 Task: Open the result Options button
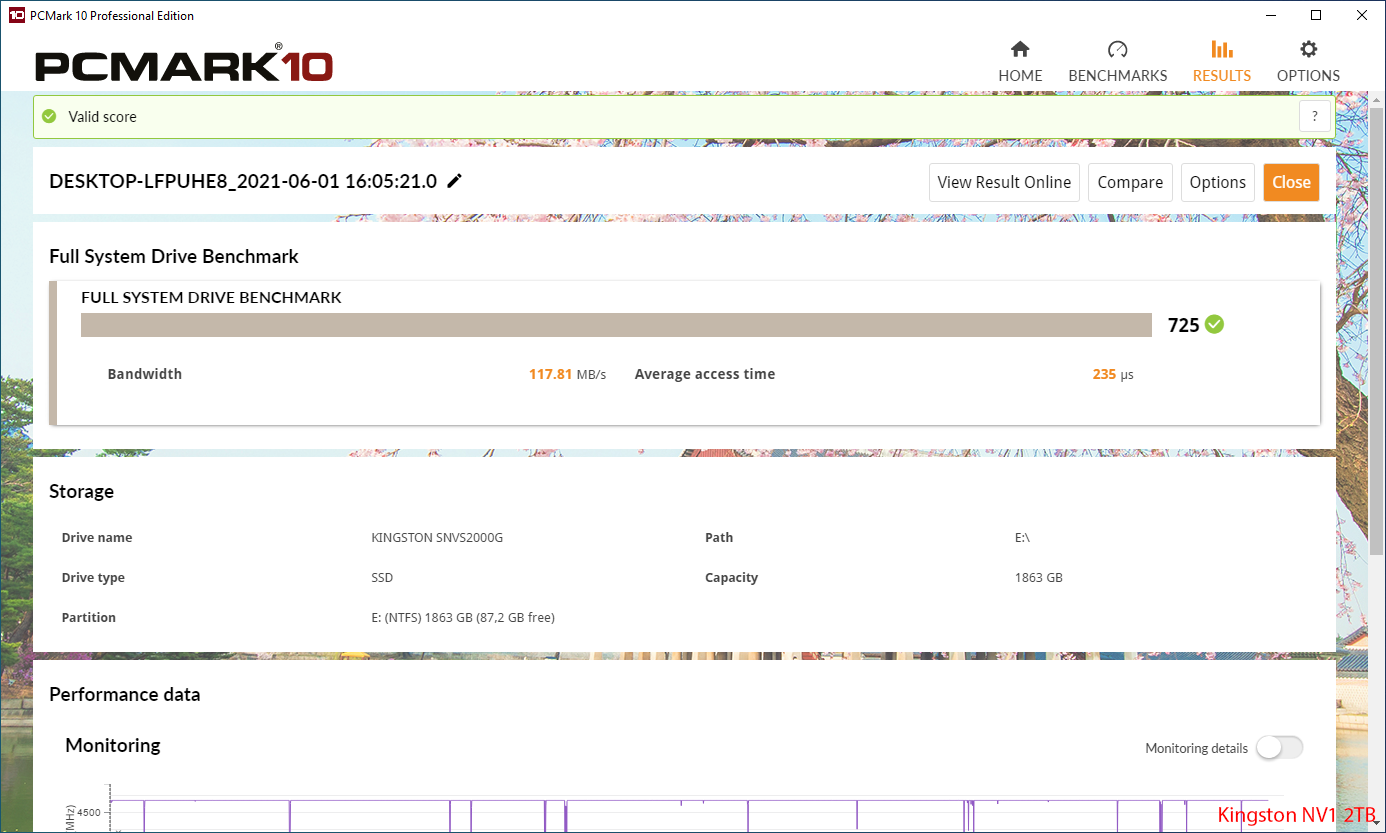(x=1218, y=182)
